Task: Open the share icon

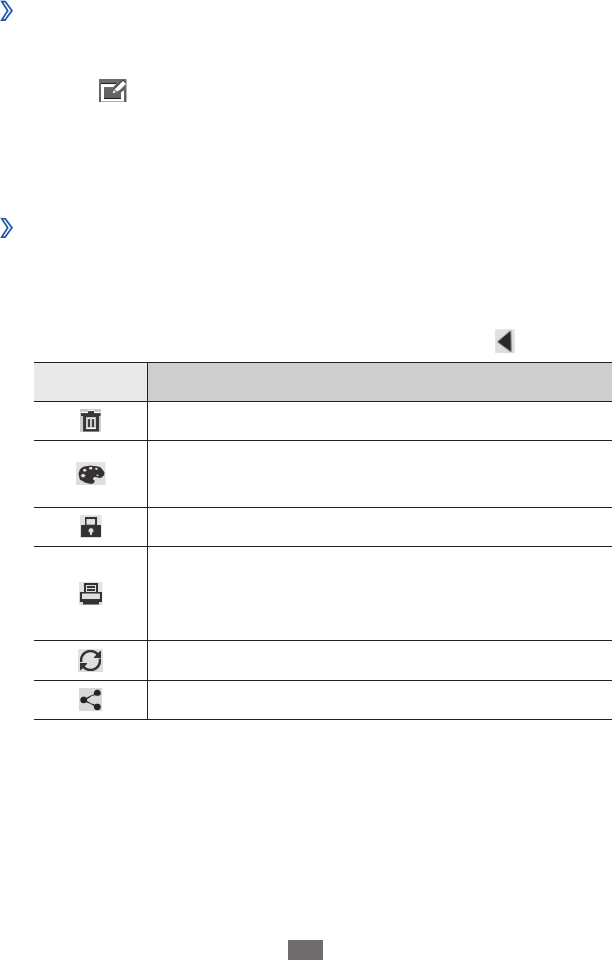Action: [90, 700]
